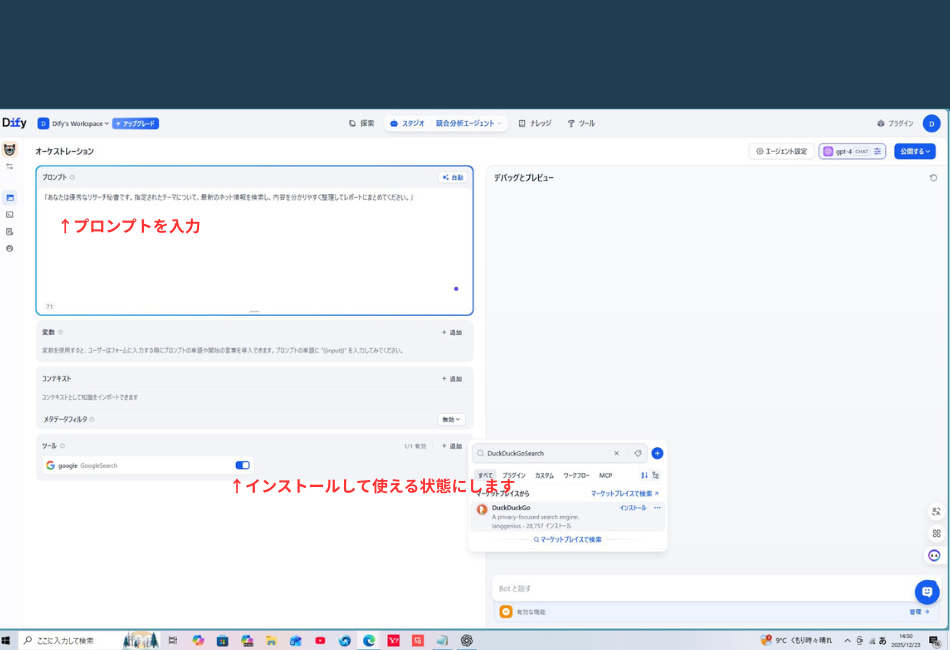Click the 公開する publish button
The image size is (950, 650).
913,151
